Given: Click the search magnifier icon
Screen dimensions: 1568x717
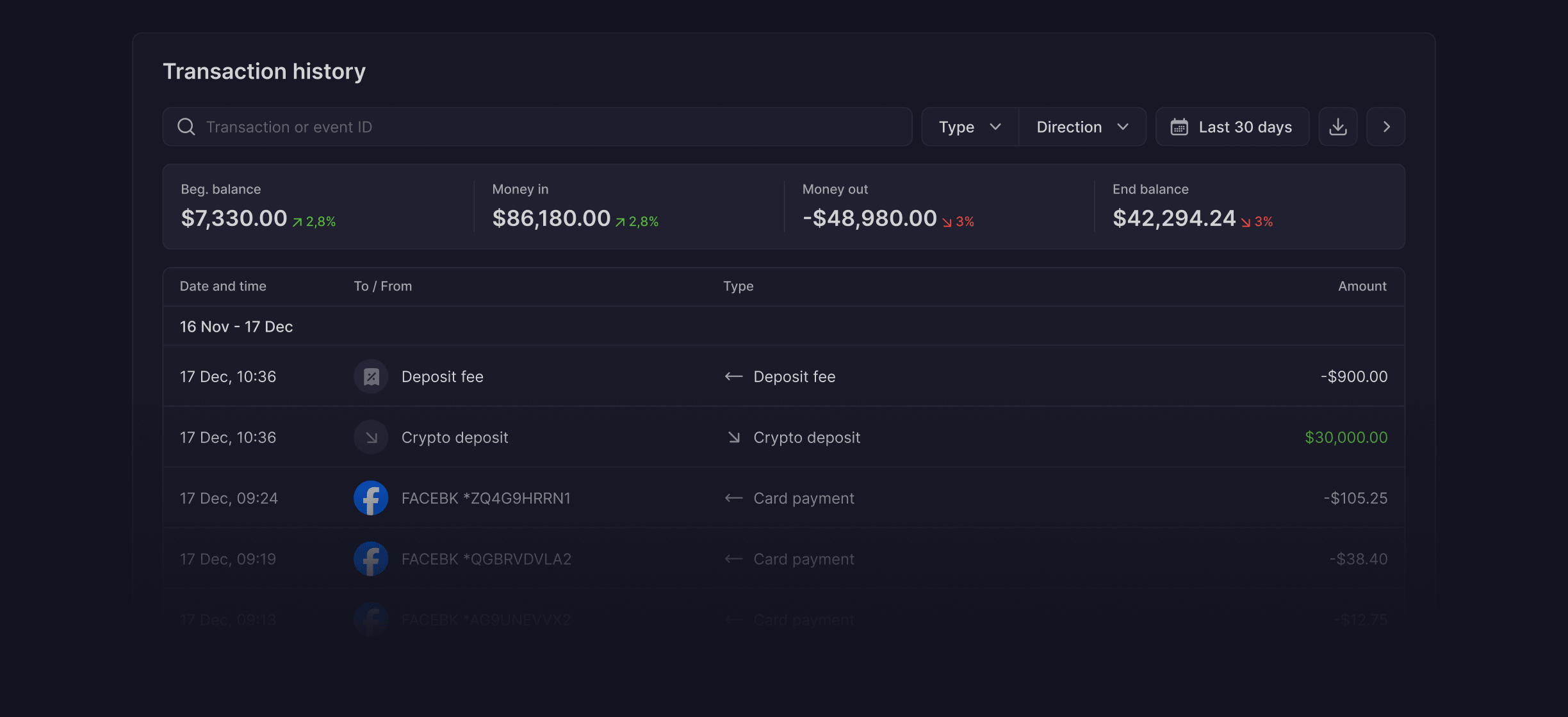Looking at the screenshot, I should click(186, 127).
